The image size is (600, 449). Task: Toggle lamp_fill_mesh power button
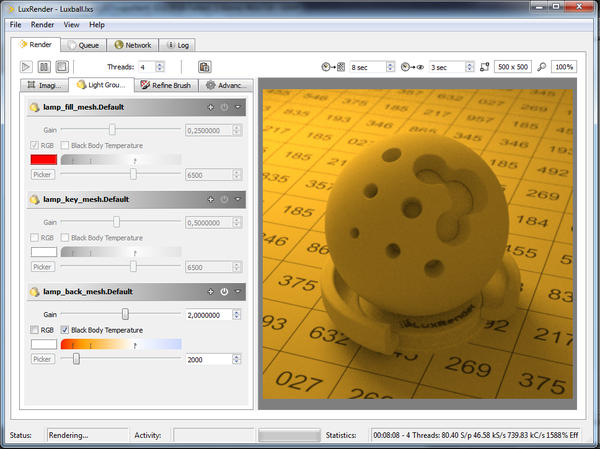point(224,108)
